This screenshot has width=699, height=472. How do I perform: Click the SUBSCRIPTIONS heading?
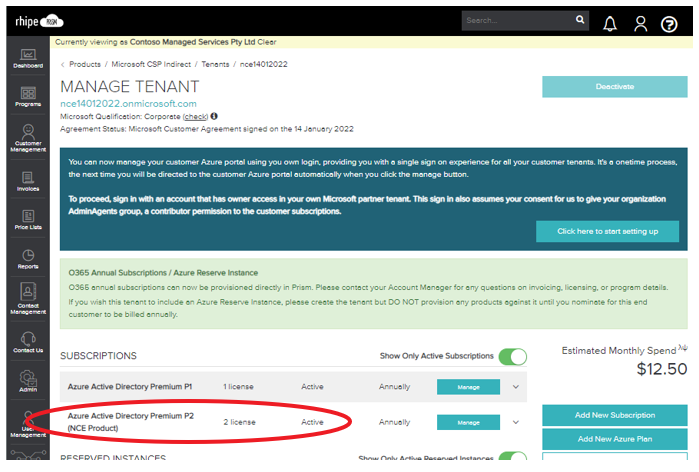pos(99,356)
